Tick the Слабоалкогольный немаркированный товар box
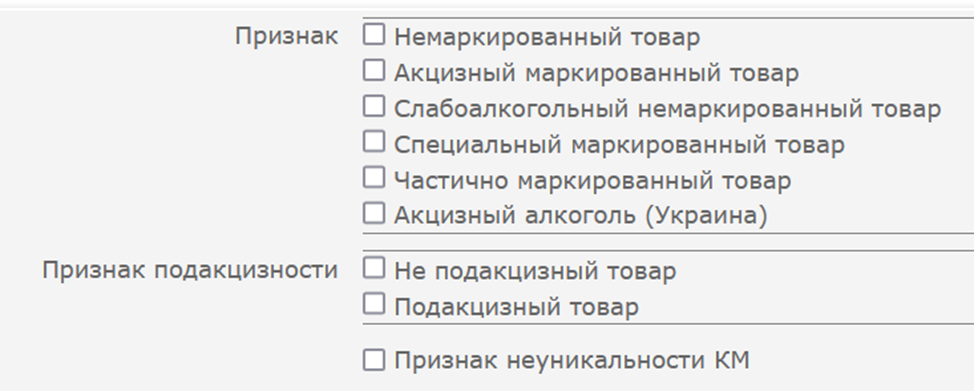The width and height of the screenshot is (974, 391). 373,106
